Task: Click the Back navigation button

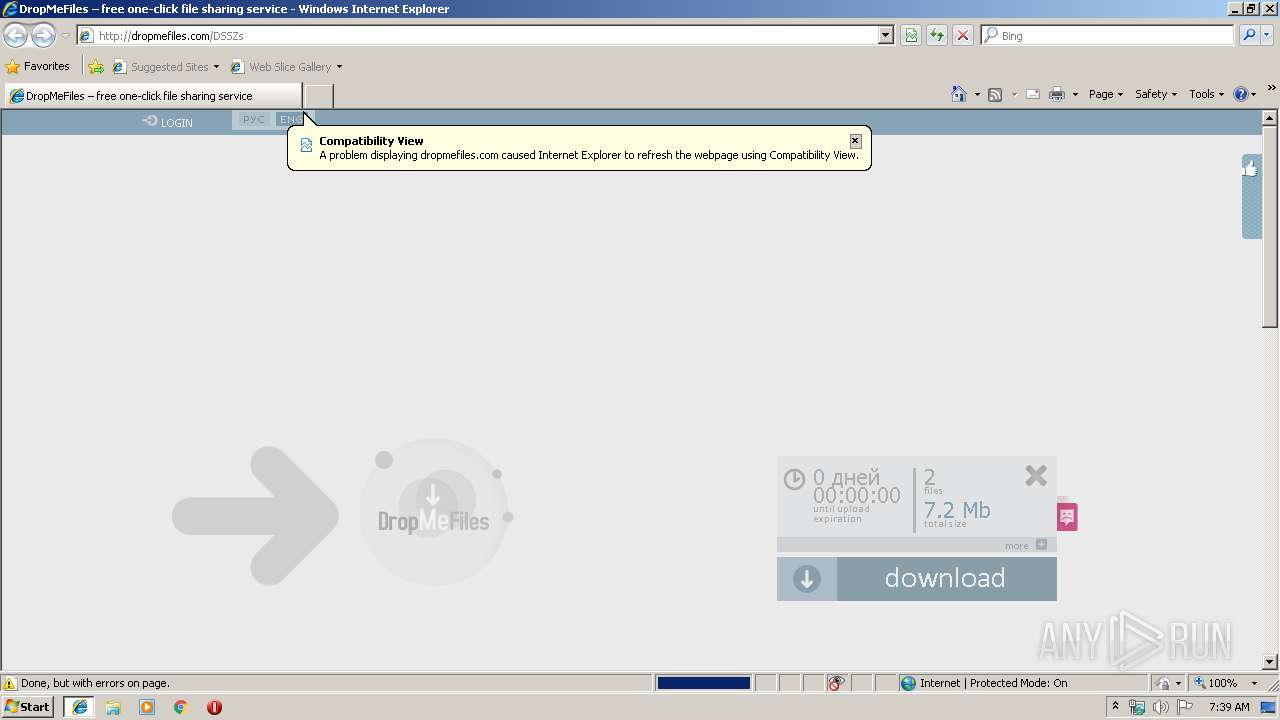Action: point(15,35)
